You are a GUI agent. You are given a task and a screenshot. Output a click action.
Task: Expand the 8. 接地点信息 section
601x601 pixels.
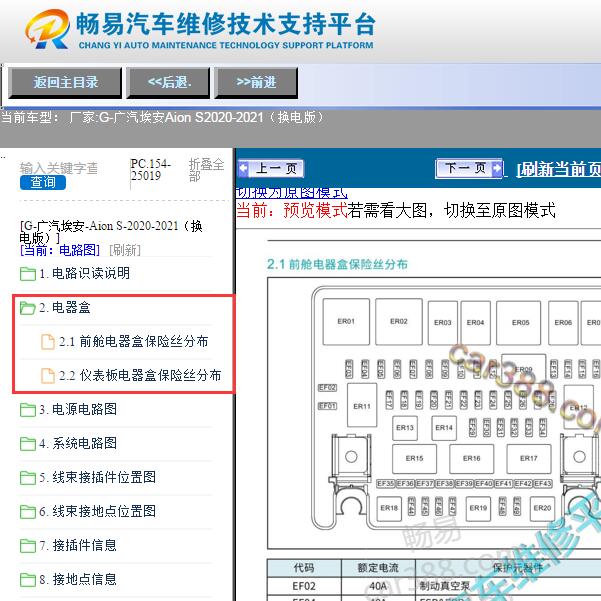pyautogui.click(x=78, y=580)
